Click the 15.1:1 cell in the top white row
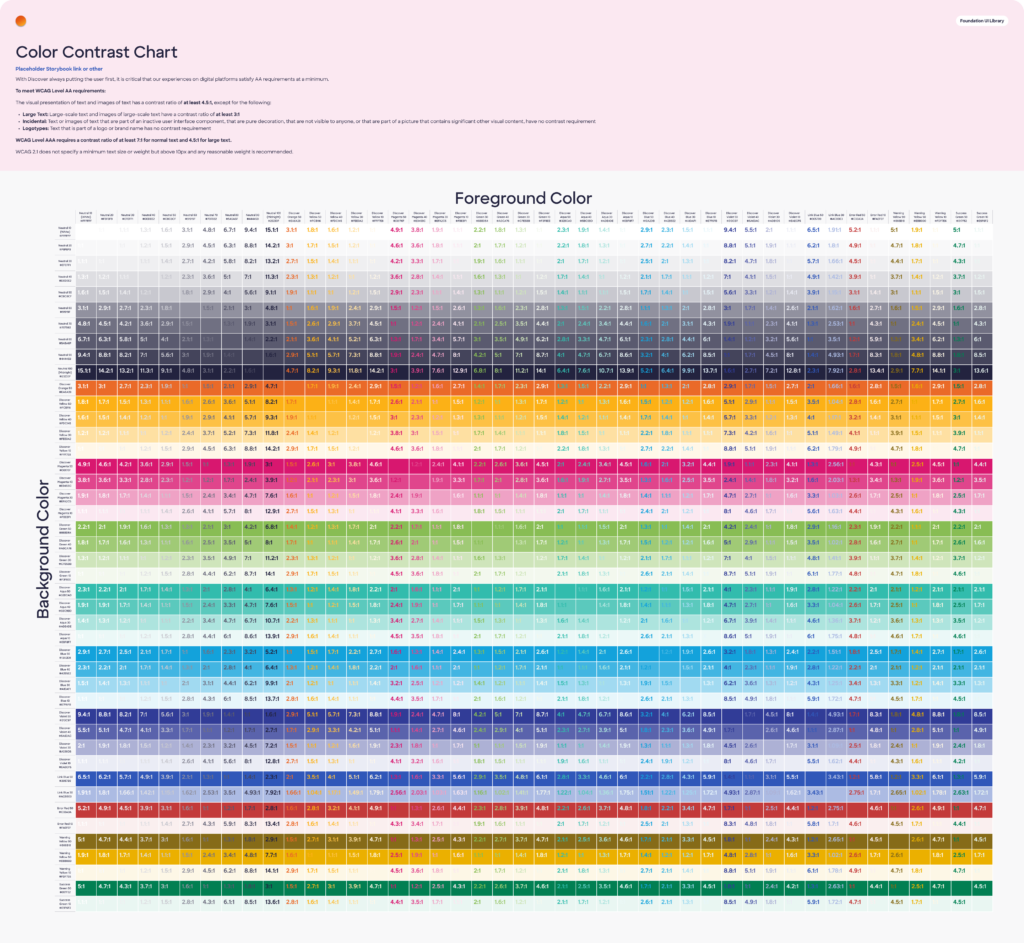This screenshot has height=943, width=1024. [272, 230]
